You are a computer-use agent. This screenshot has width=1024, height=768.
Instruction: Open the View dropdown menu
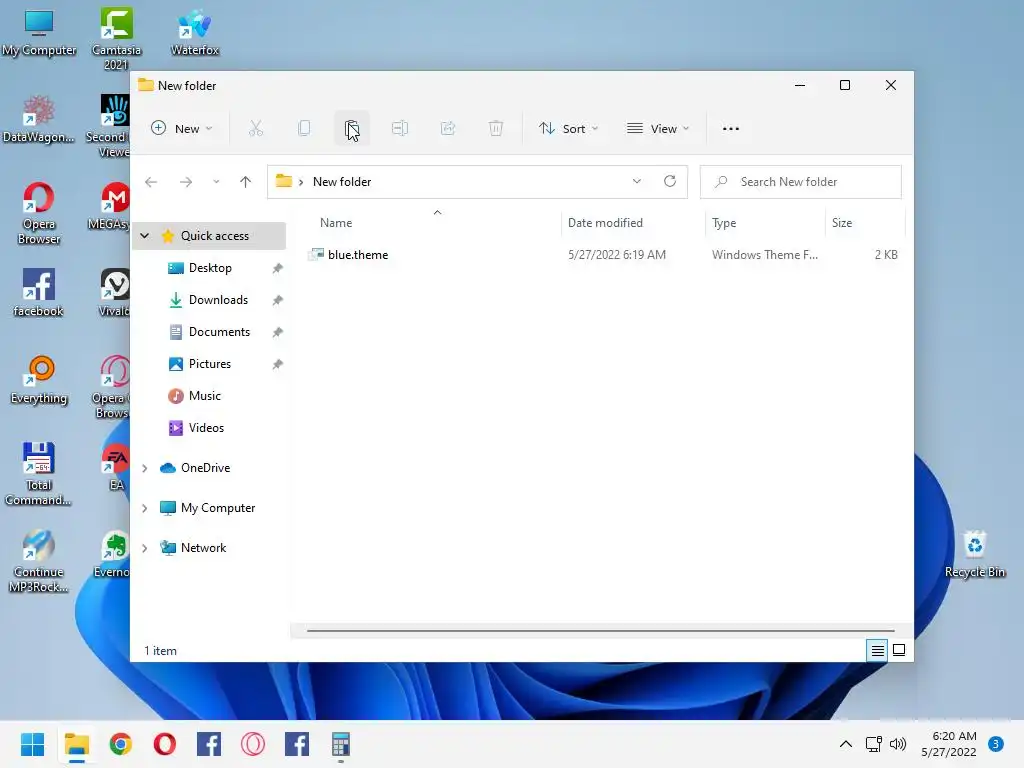[x=658, y=129]
